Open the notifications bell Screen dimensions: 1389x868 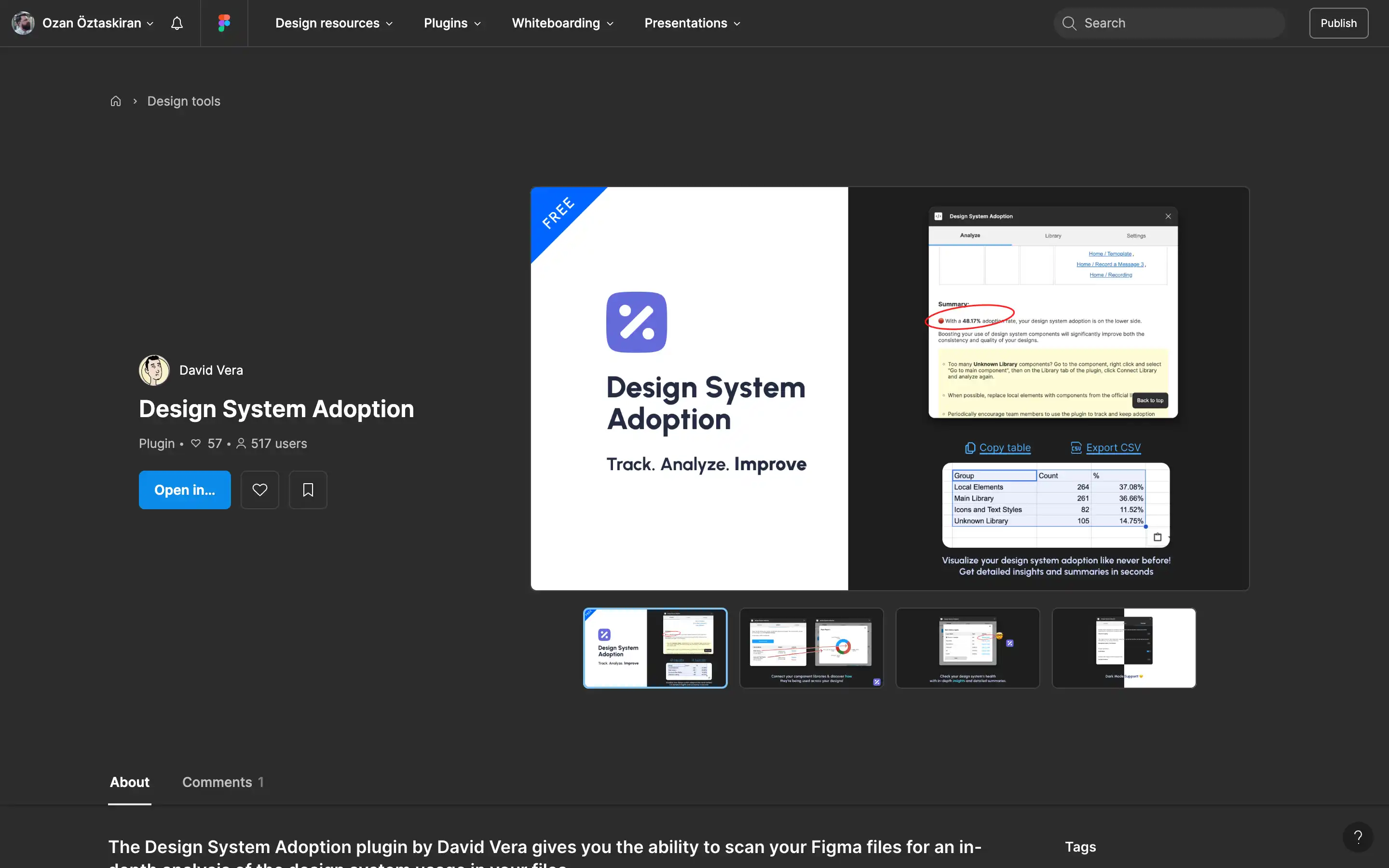177,23
